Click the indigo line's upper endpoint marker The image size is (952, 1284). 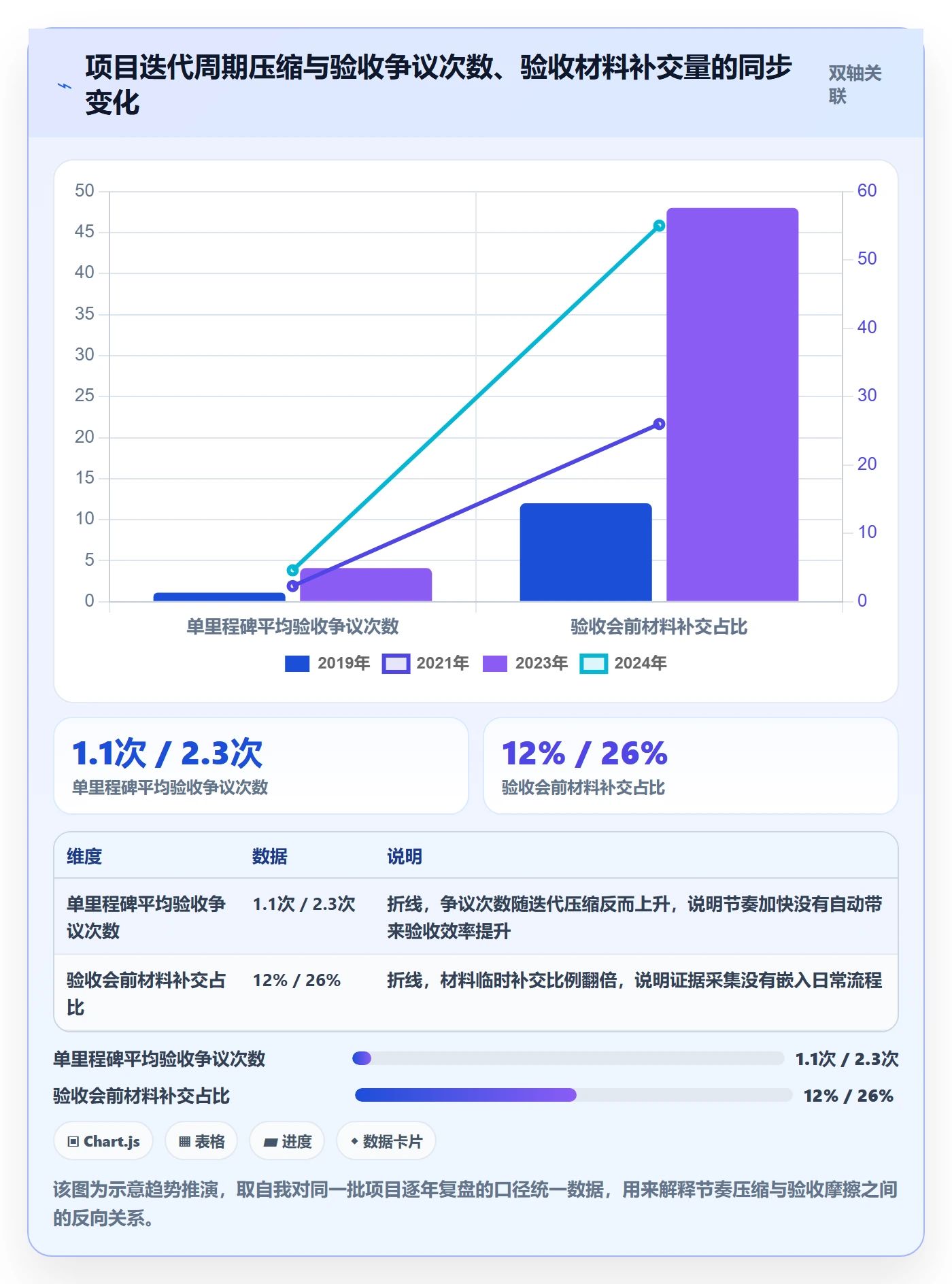click(659, 424)
